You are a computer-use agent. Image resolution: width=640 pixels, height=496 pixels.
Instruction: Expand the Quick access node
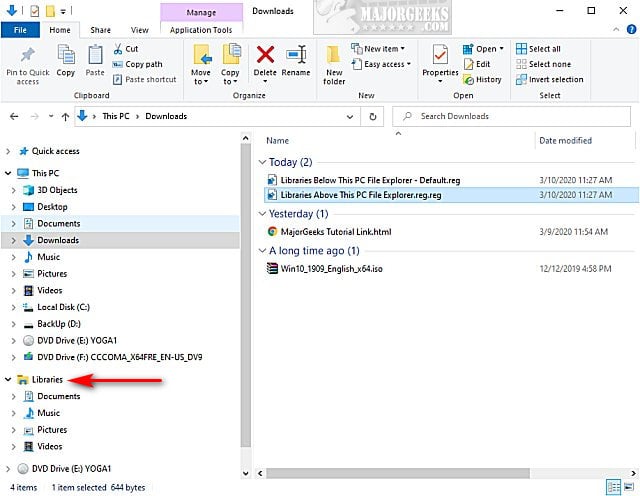pyautogui.click(x=8, y=151)
